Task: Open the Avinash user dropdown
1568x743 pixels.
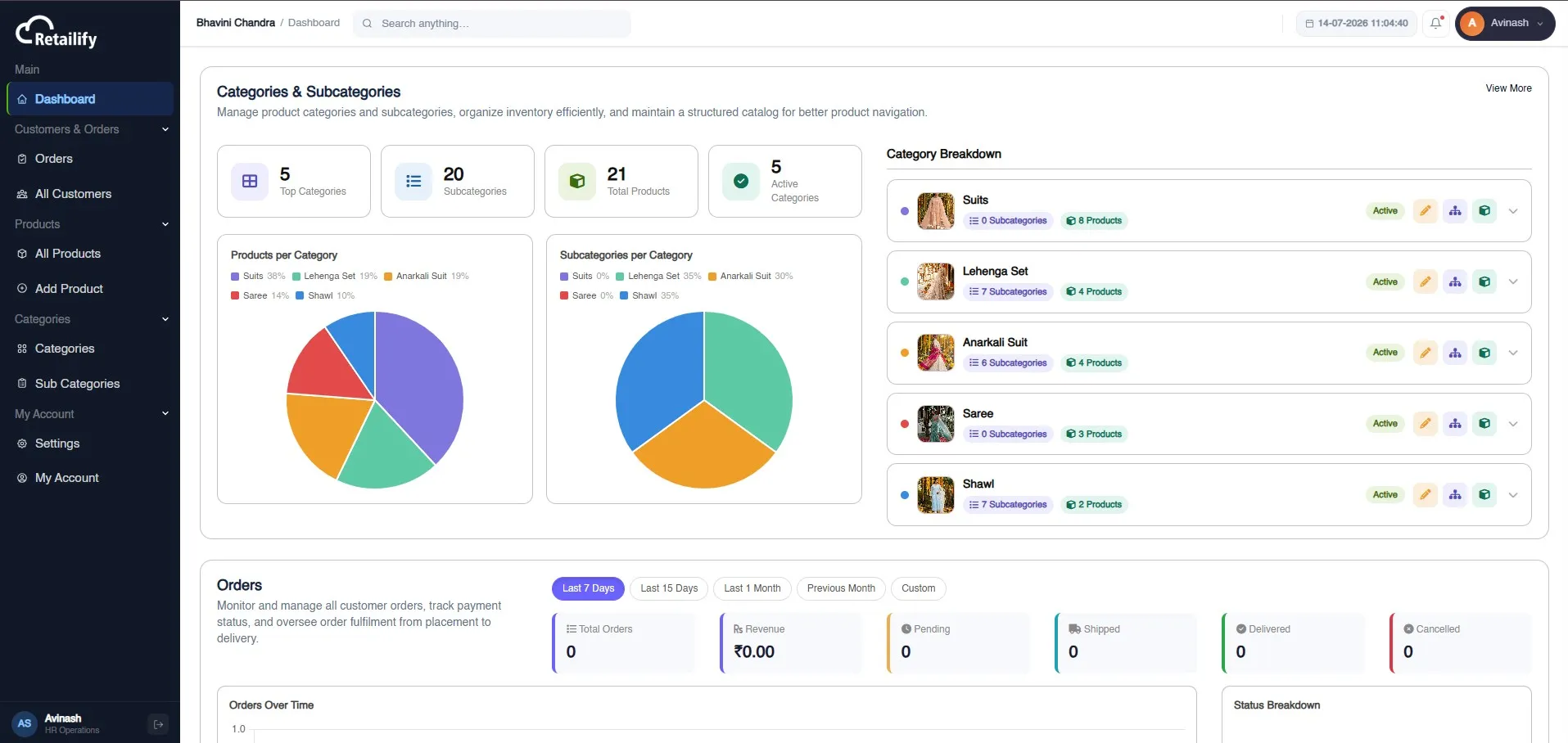Action: pos(1505,23)
